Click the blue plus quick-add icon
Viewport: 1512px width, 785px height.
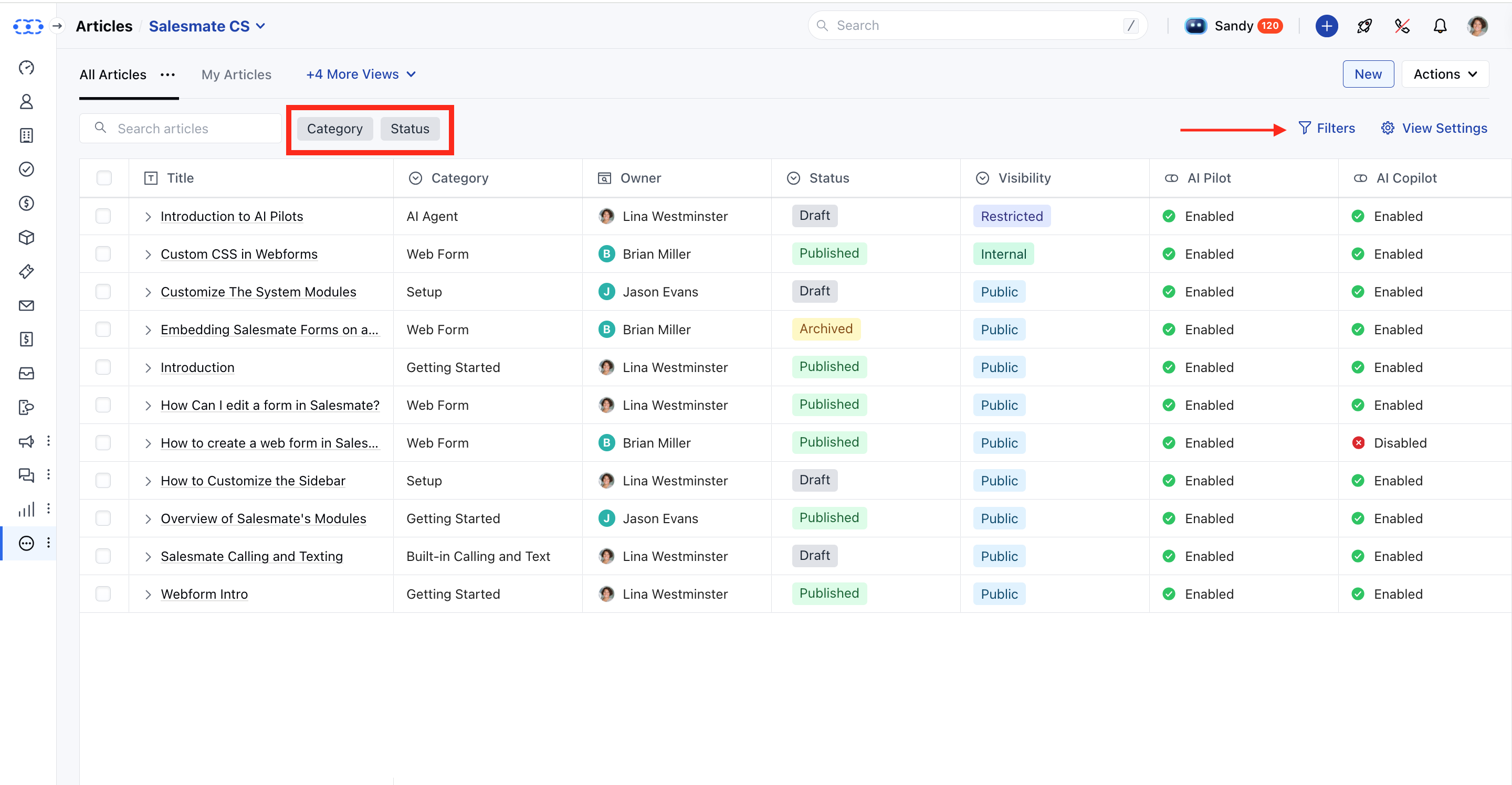(x=1327, y=26)
